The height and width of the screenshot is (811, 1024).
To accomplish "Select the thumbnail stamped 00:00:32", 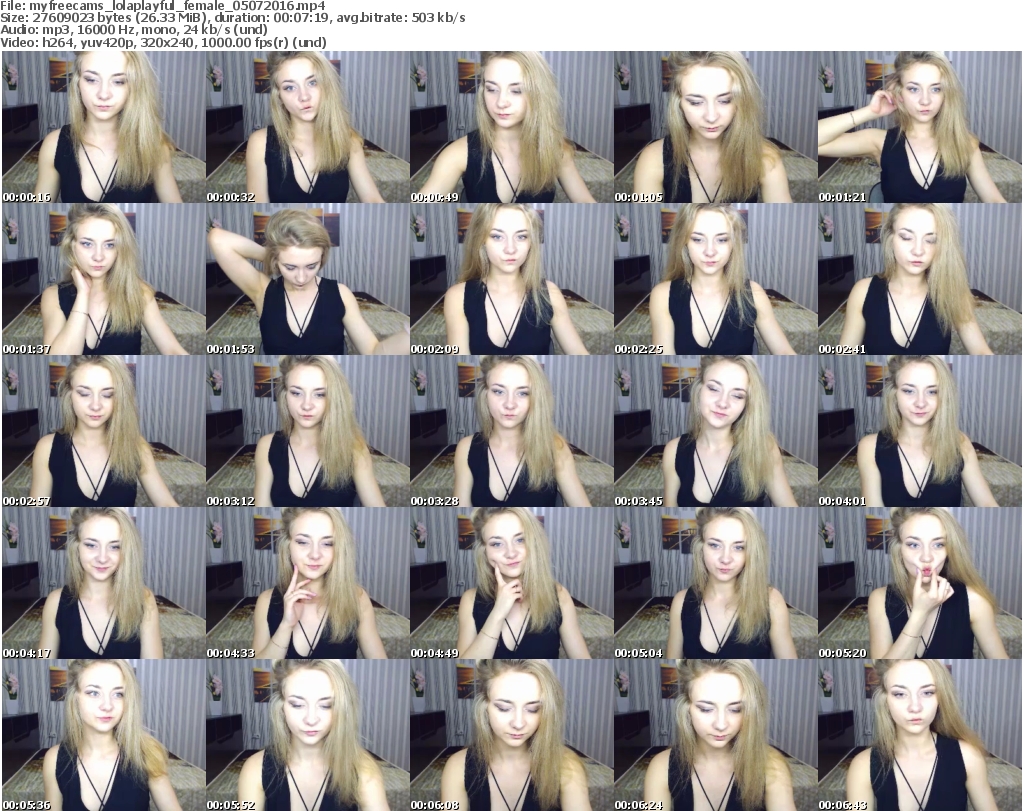I will click(308, 127).
